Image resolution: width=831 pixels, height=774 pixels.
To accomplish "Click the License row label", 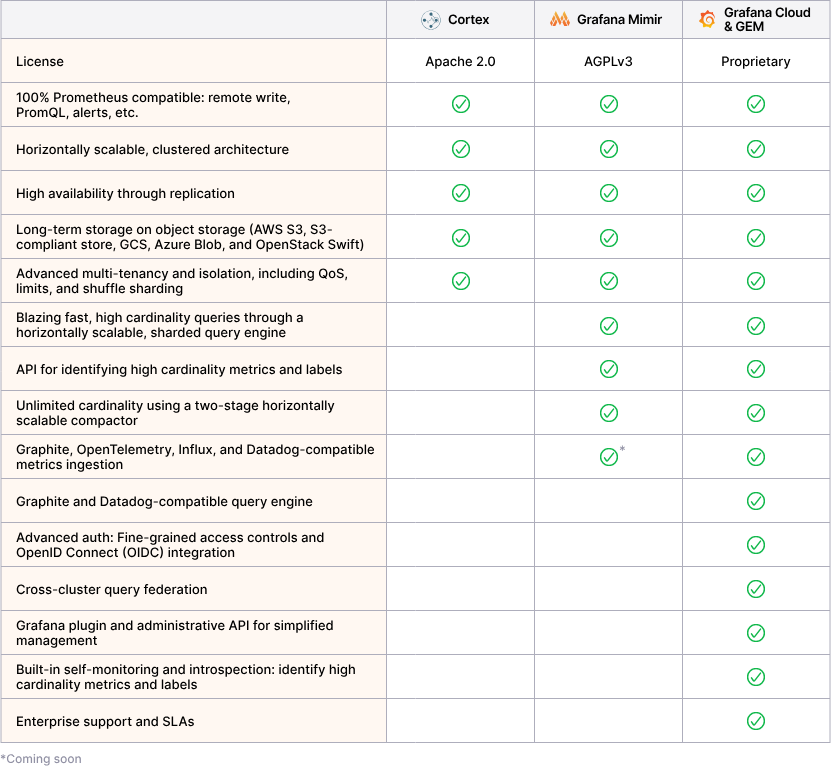I will (x=40, y=62).
